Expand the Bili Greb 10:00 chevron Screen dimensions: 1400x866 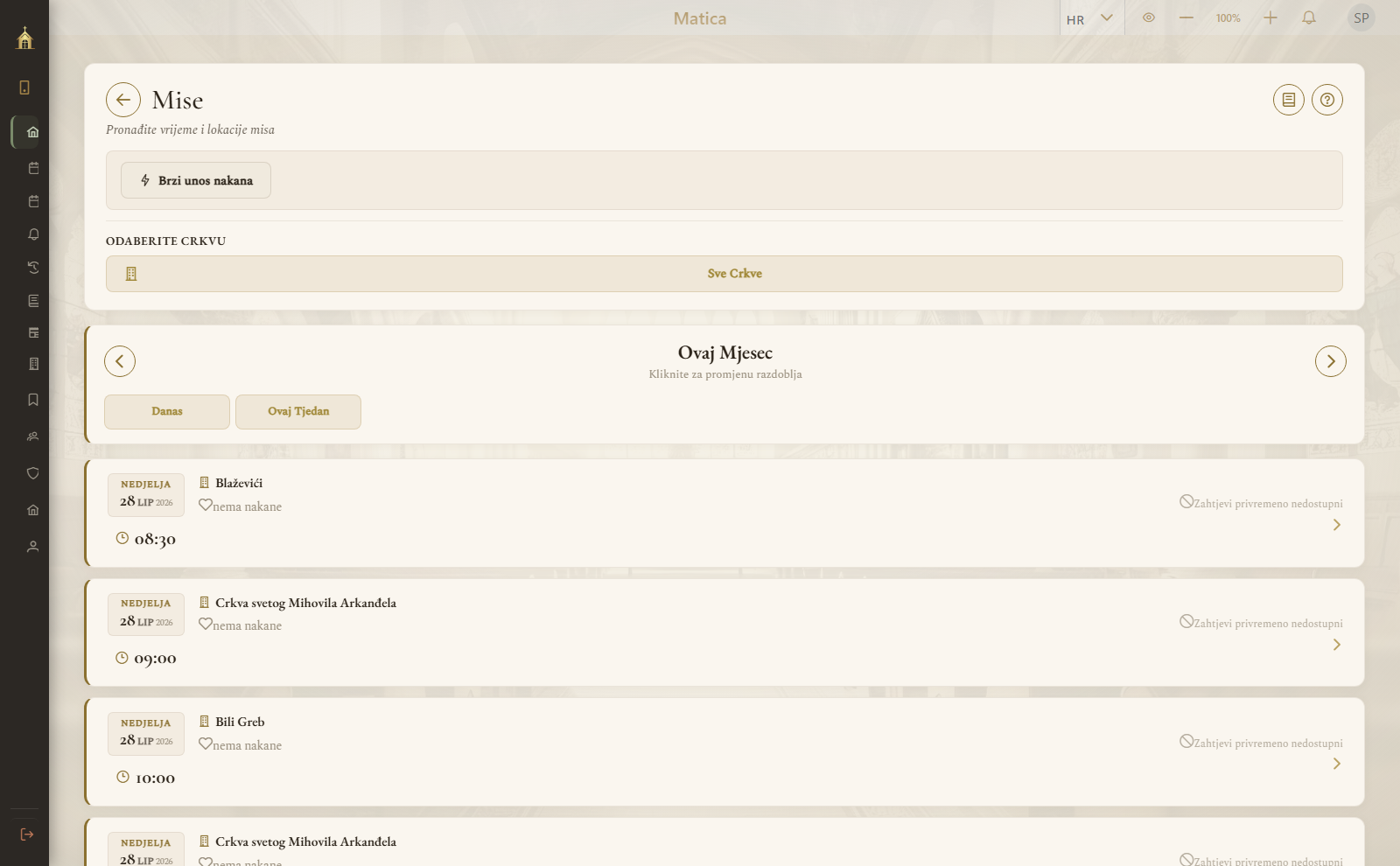tap(1336, 764)
